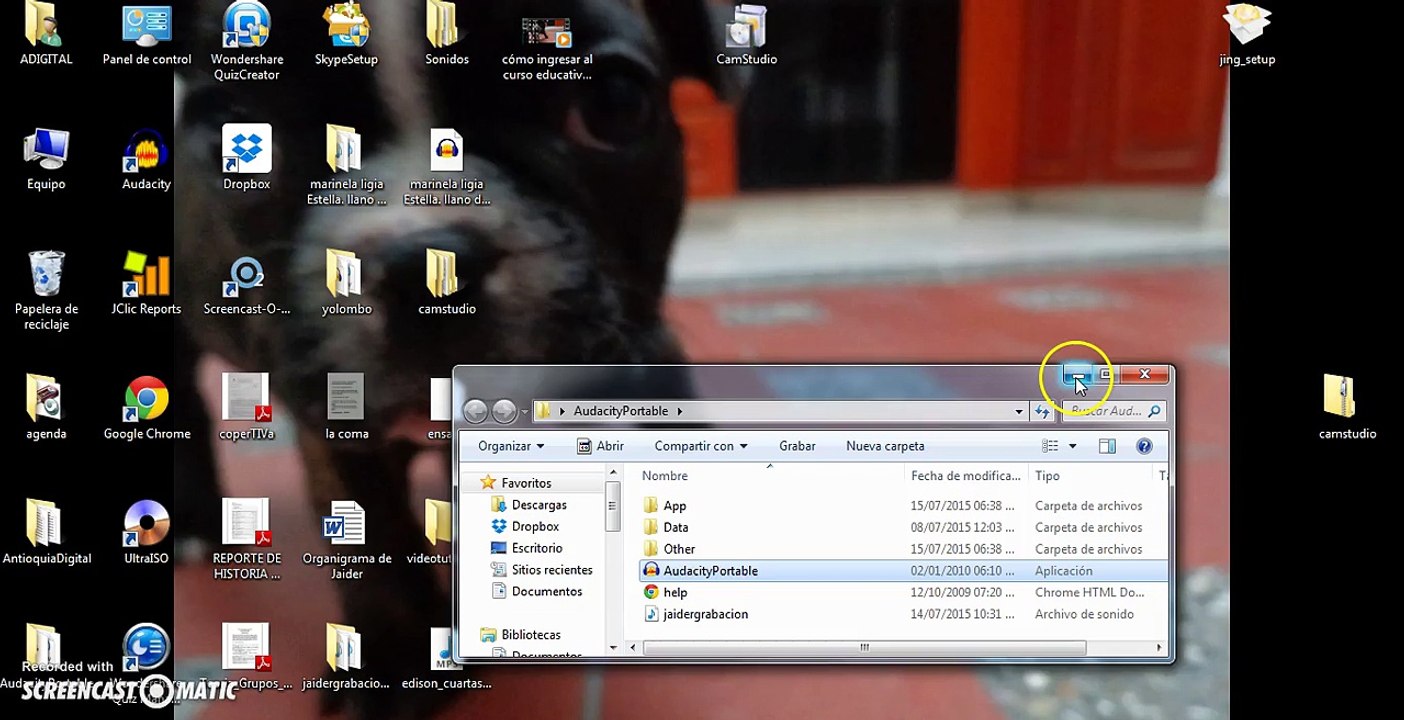Launch the Screencast-O-Matic desktop shortcut
The height and width of the screenshot is (720, 1404).
[246, 284]
